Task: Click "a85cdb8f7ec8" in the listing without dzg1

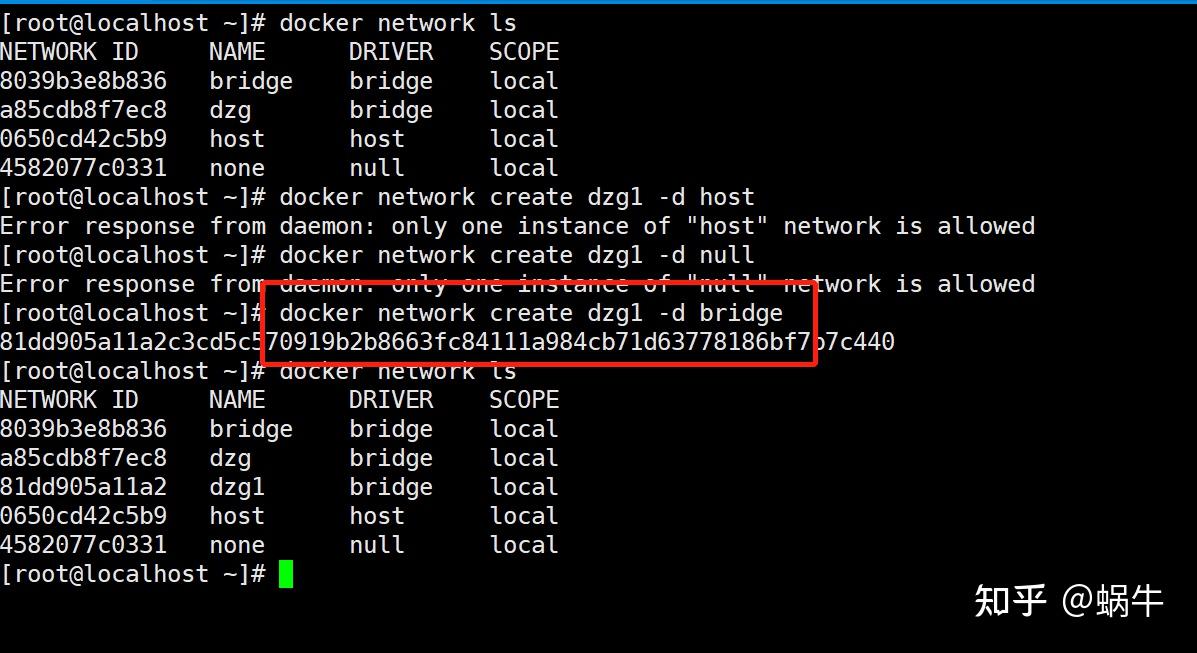Action: point(83,110)
